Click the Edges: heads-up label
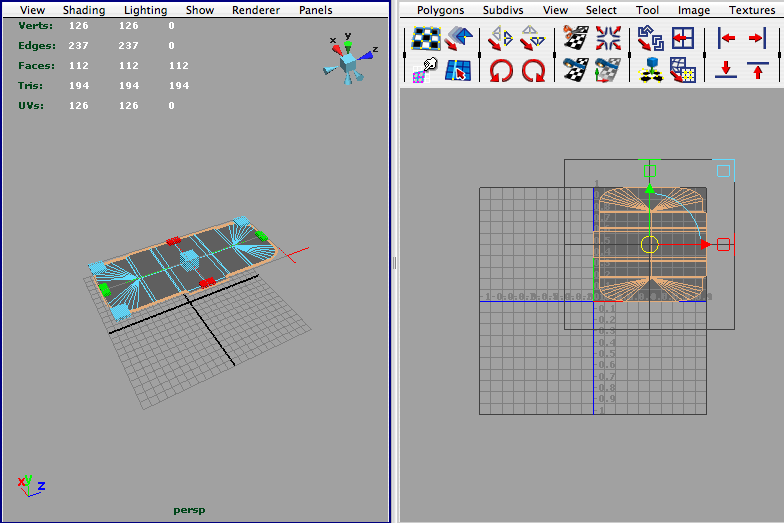This screenshot has height=523, width=784. click(37, 46)
